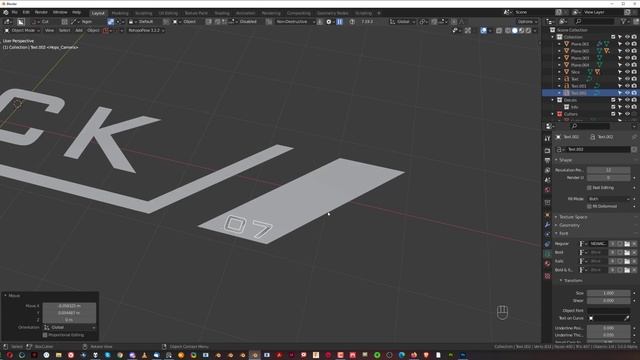Open the Edit menu
The height and width of the screenshot is (360, 640).
[x=26, y=13]
